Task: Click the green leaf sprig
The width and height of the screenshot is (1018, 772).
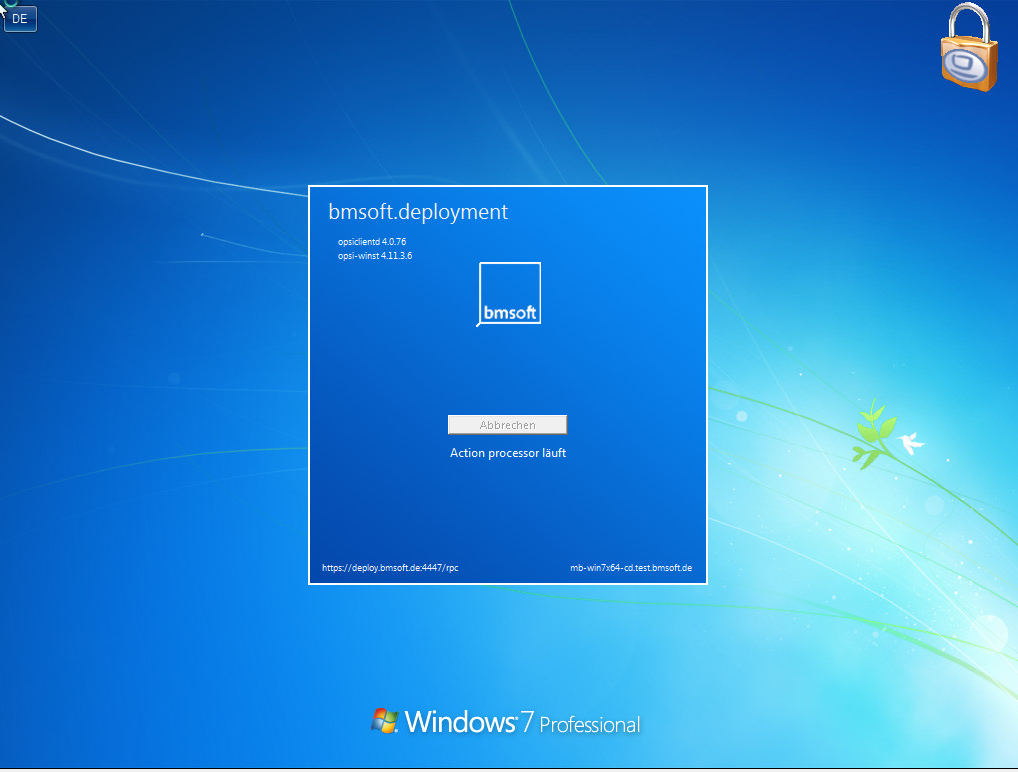Action: [x=872, y=433]
